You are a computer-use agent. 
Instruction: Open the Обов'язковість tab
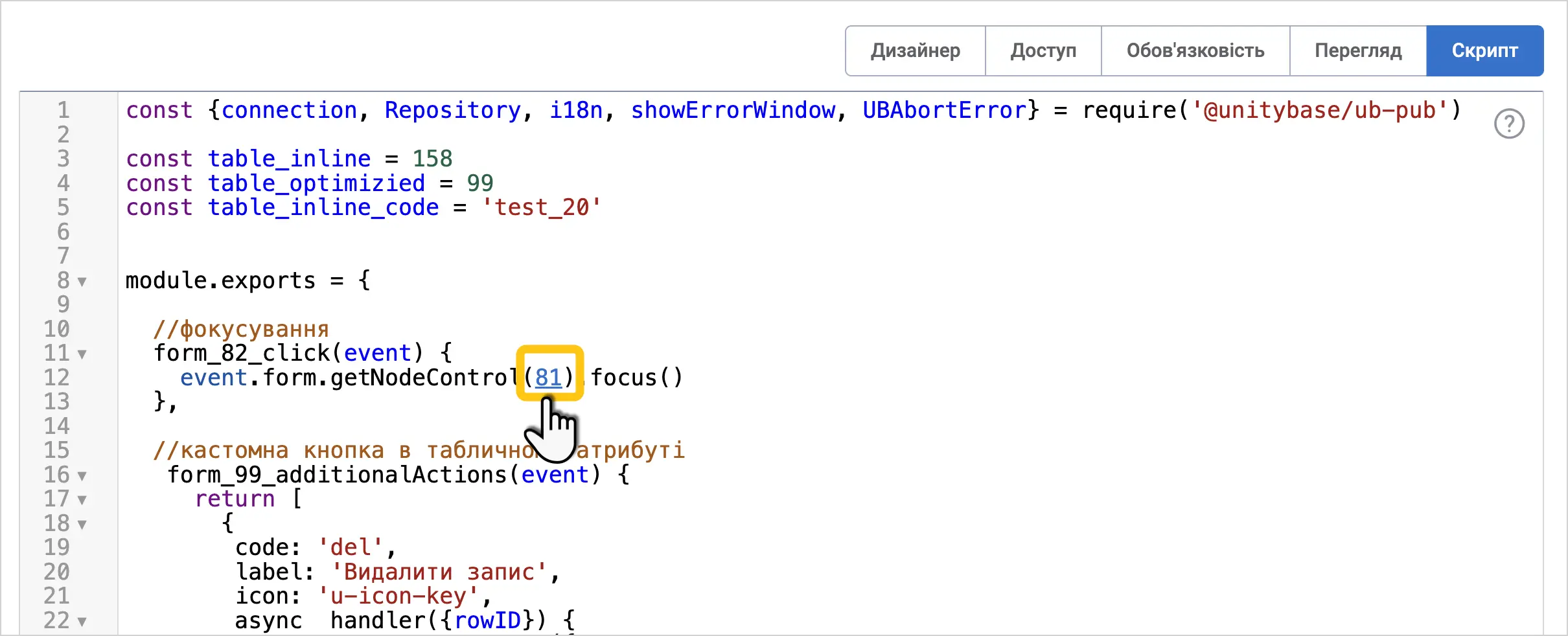pos(1195,51)
